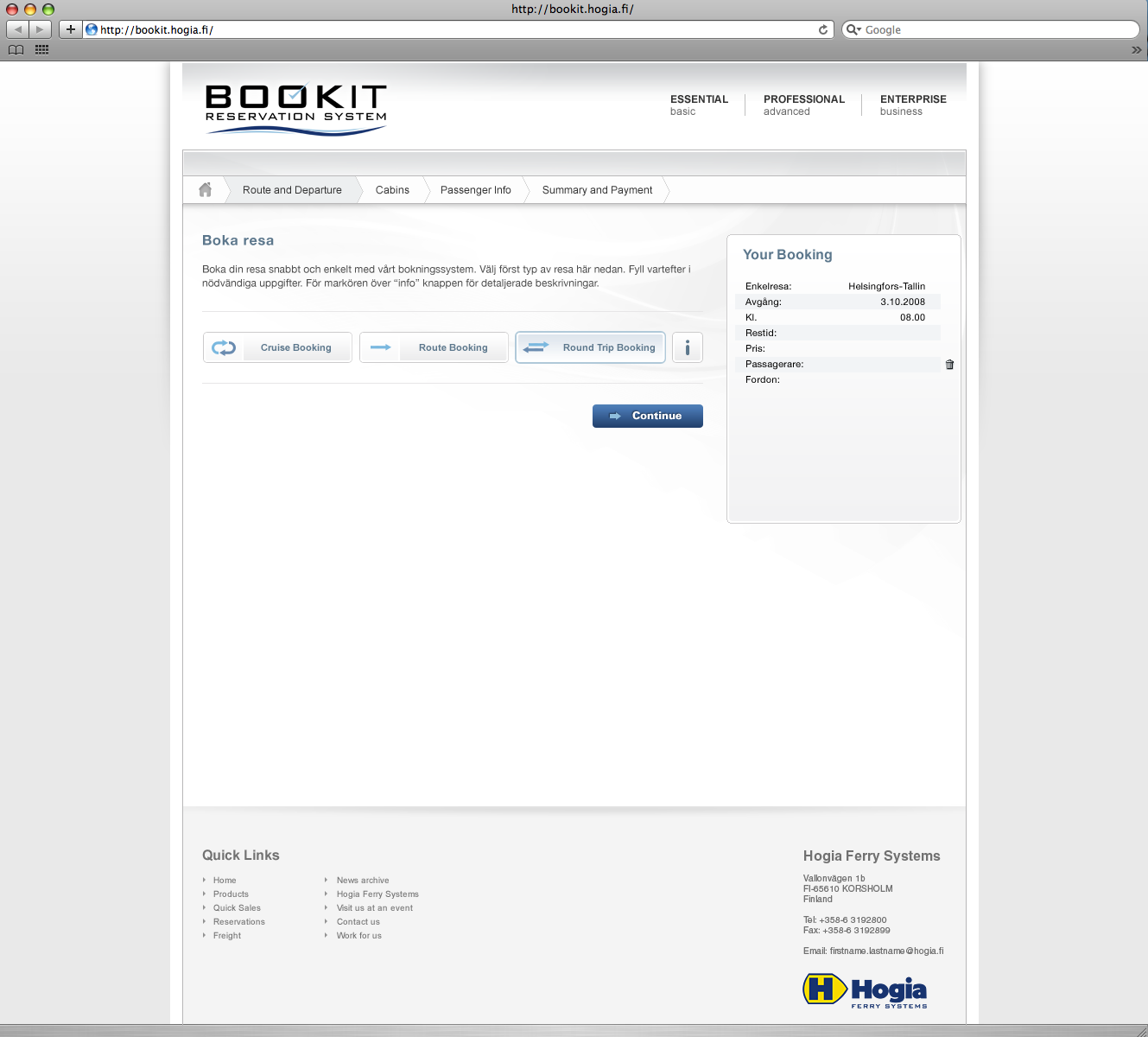Click the Quick Links heading
1148x1037 pixels.
pyautogui.click(x=241, y=856)
